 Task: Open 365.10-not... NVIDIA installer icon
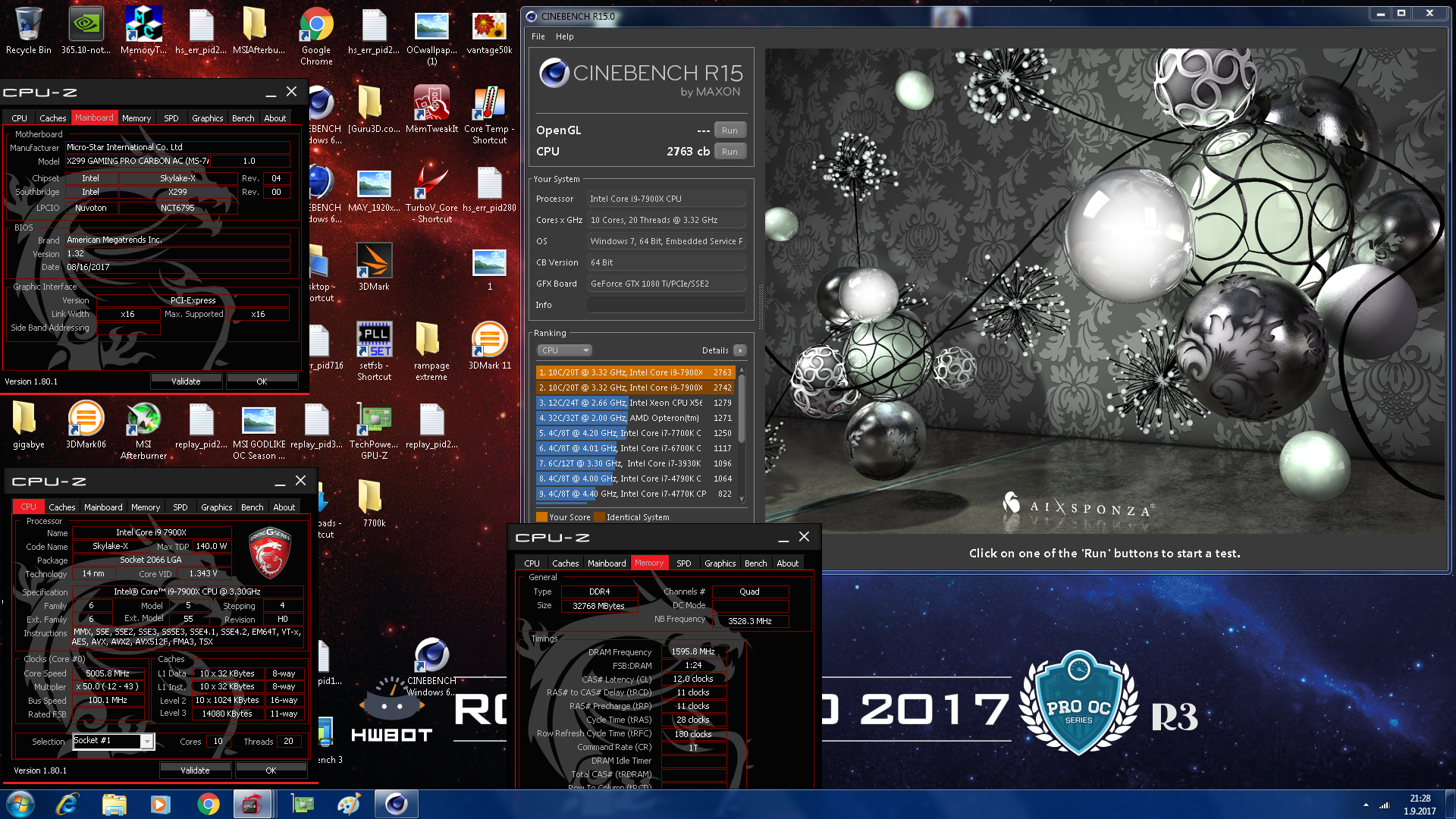[86, 30]
